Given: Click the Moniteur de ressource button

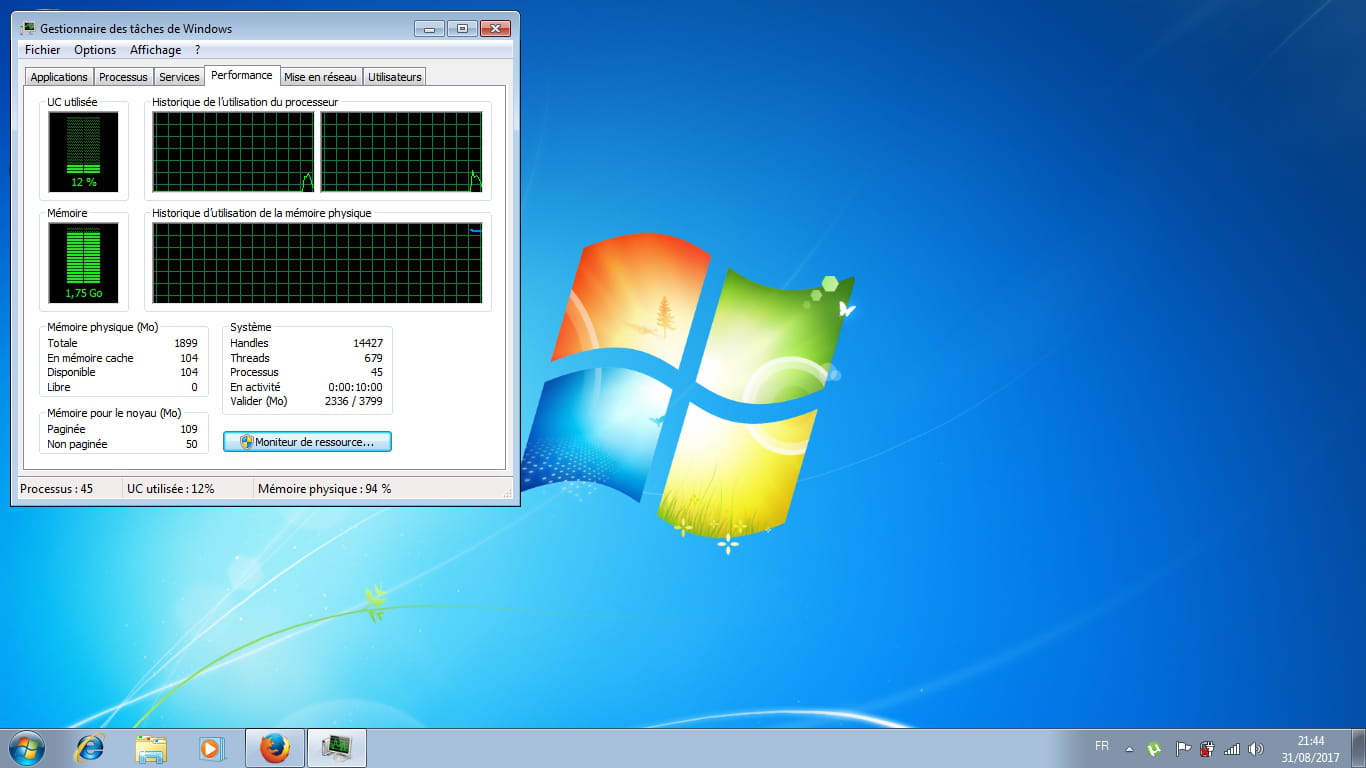Looking at the screenshot, I should click(x=307, y=441).
